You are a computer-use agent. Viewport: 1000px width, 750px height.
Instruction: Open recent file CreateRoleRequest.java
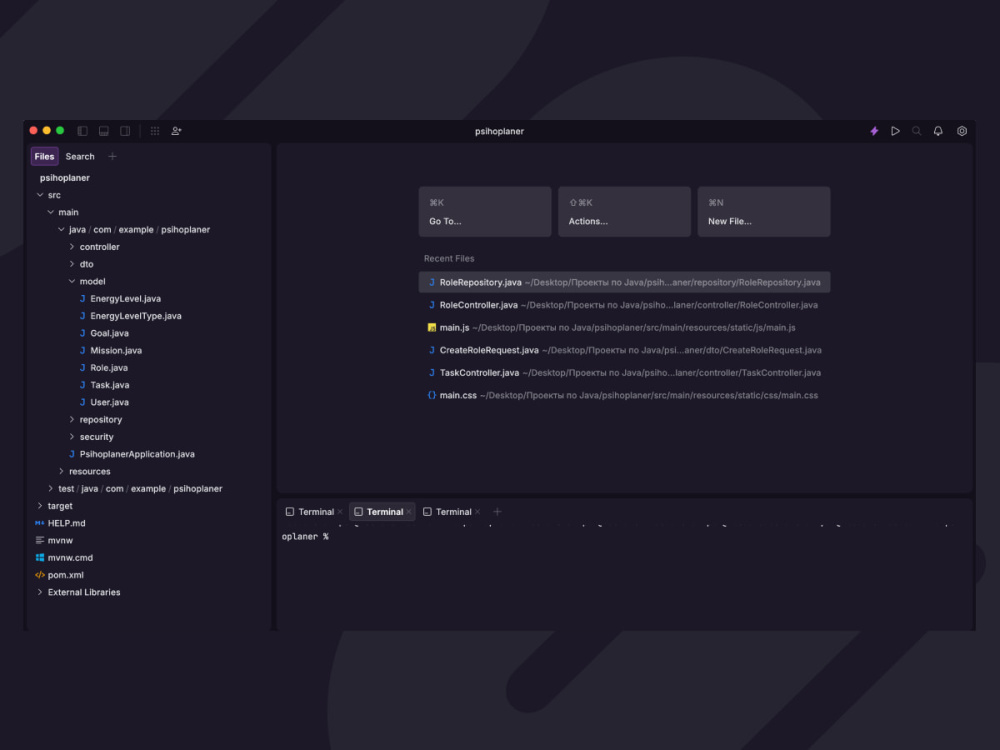(x=624, y=350)
